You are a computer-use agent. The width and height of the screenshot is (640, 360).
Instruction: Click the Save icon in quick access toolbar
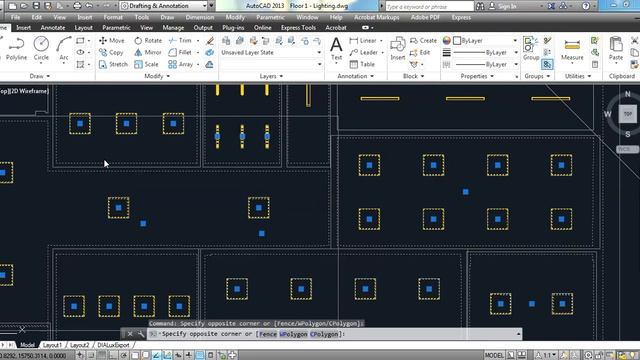point(36,6)
